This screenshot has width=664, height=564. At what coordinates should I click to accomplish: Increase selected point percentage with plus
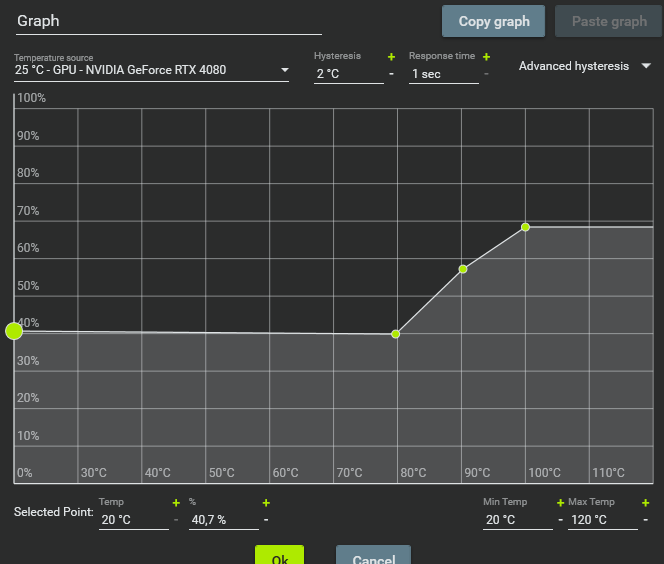click(266, 503)
